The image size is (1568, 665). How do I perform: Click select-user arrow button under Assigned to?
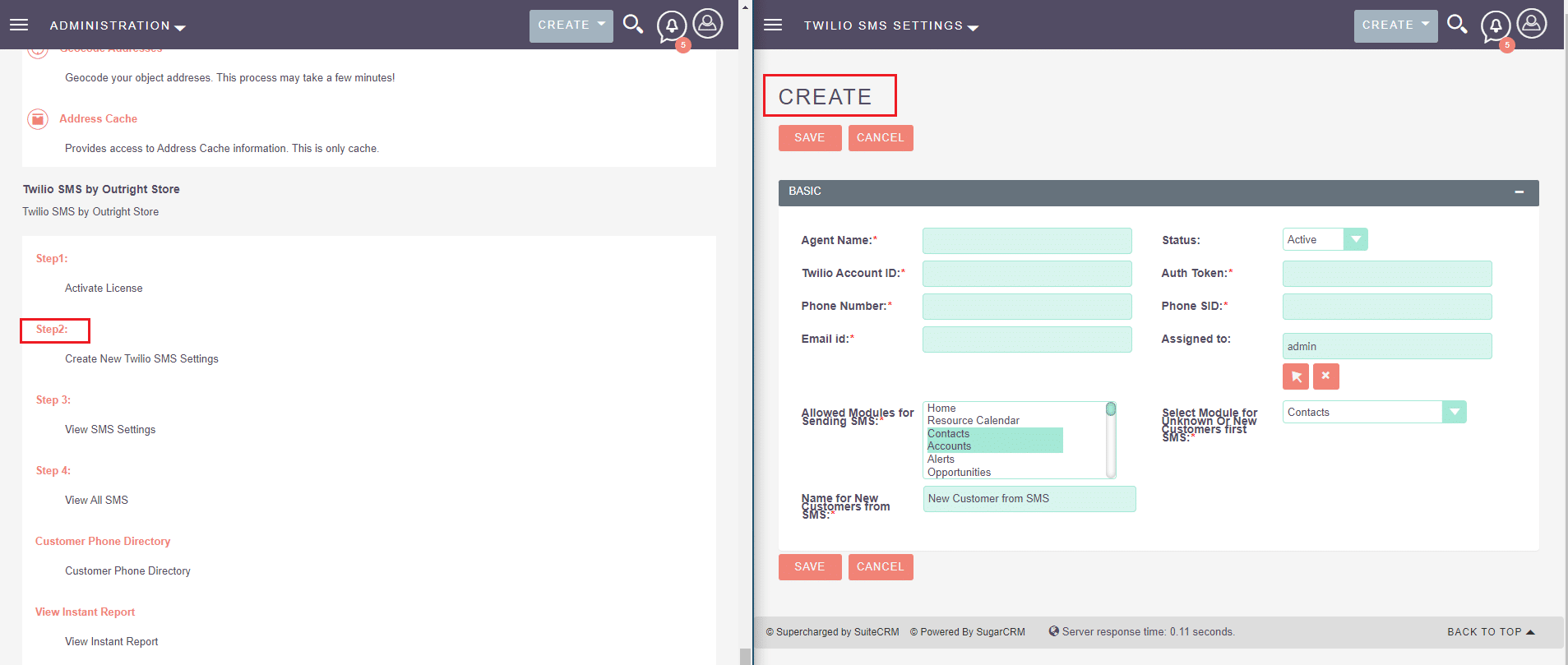[1296, 376]
